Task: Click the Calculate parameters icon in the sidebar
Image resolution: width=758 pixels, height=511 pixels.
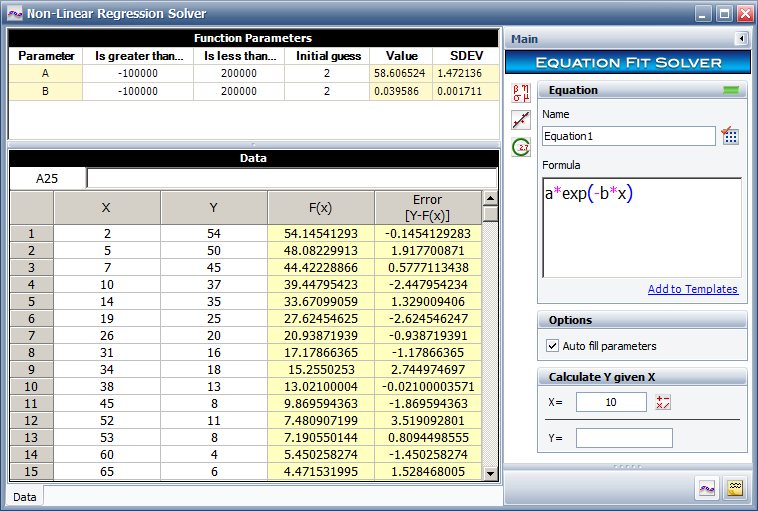Action: (521, 93)
